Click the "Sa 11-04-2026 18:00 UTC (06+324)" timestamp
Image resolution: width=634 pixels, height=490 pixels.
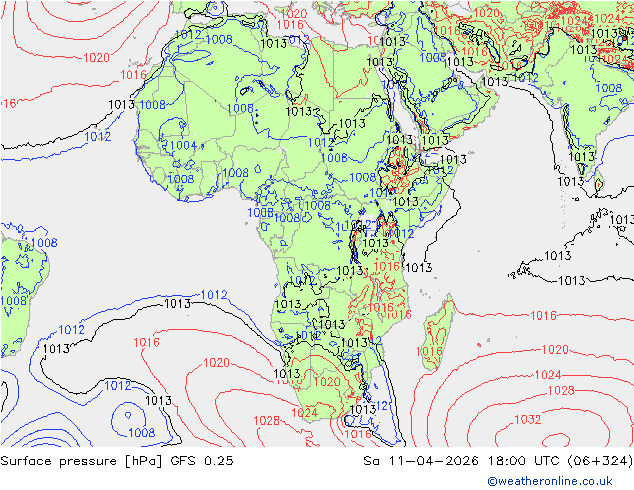point(498,461)
